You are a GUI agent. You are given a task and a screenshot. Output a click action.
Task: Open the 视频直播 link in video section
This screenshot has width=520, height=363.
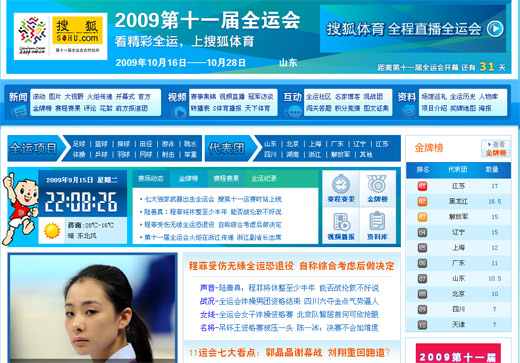(x=232, y=97)
